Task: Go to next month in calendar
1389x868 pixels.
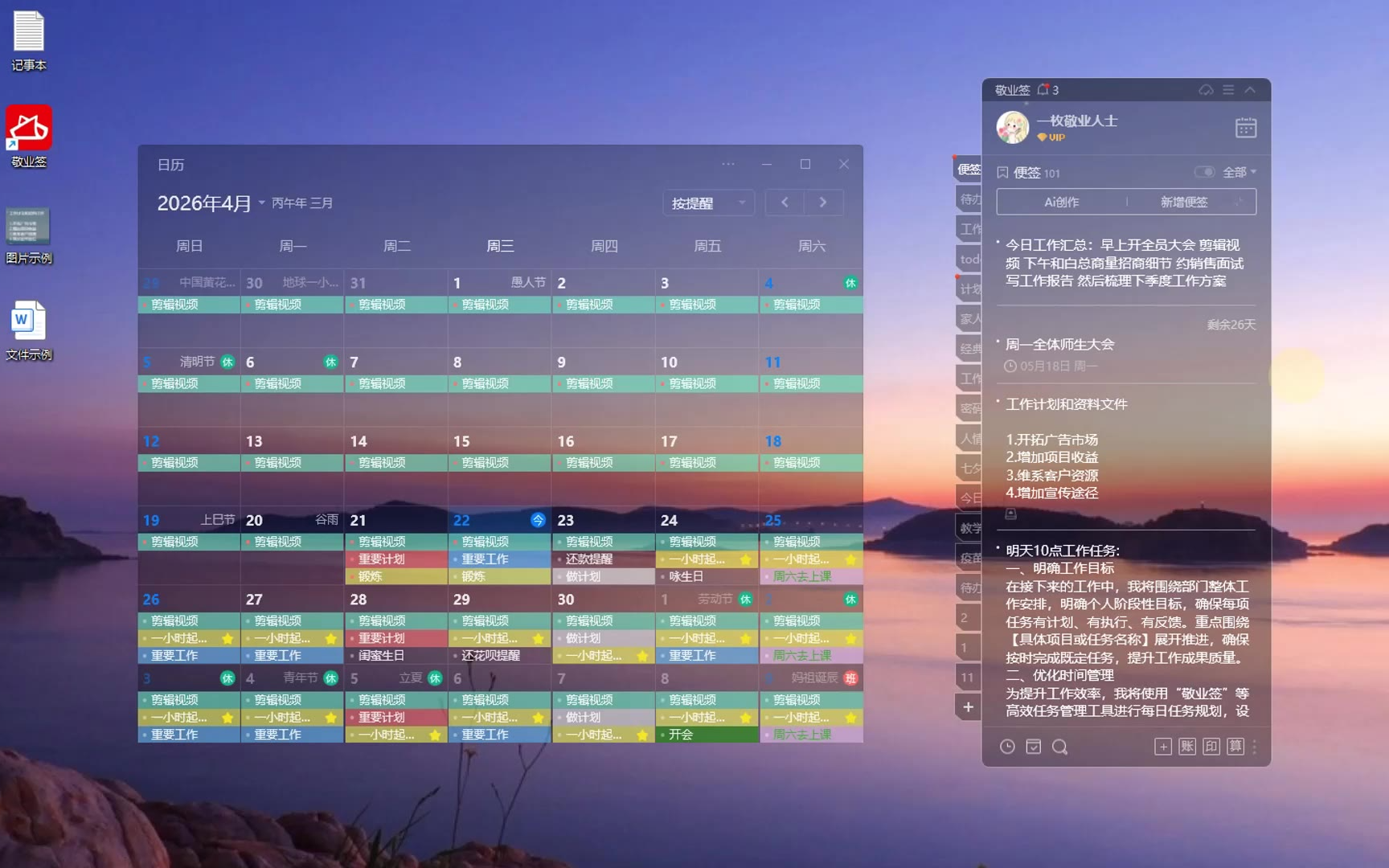Action: point(823,203)
